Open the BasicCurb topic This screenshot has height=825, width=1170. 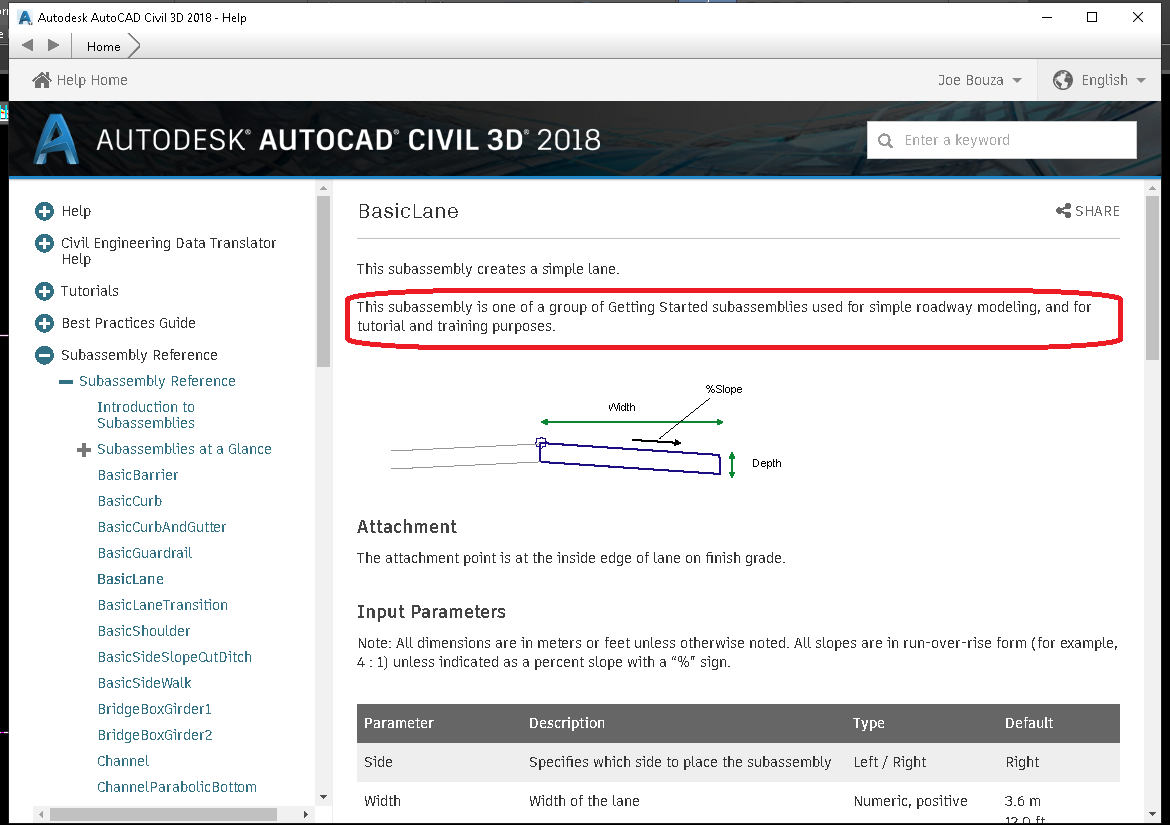130,501
